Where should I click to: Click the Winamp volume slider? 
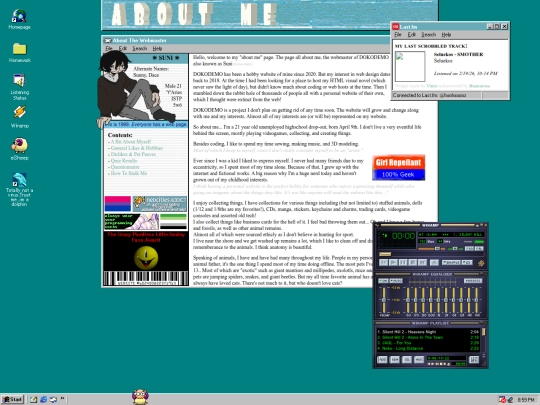431,249
